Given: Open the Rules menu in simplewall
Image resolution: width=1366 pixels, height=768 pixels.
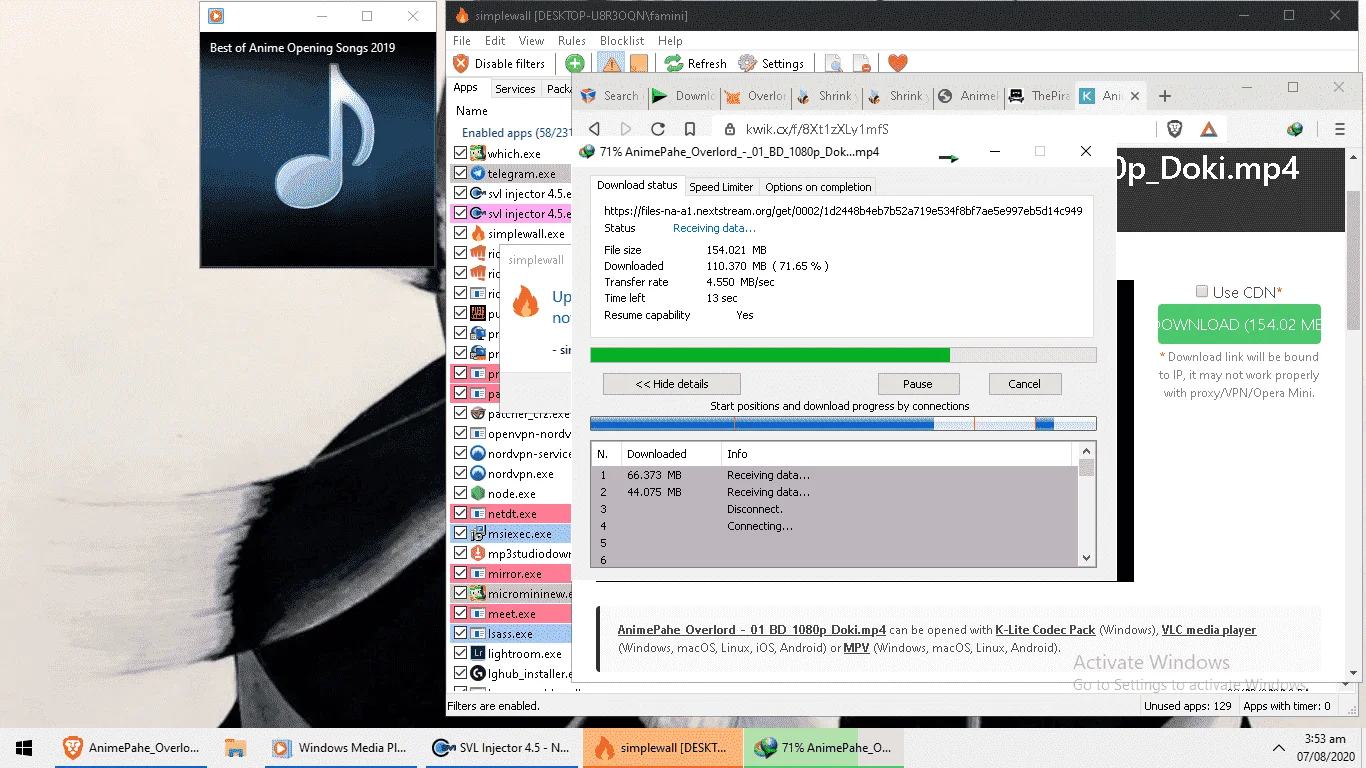Looking at the screenshot, I should [572, 41].
